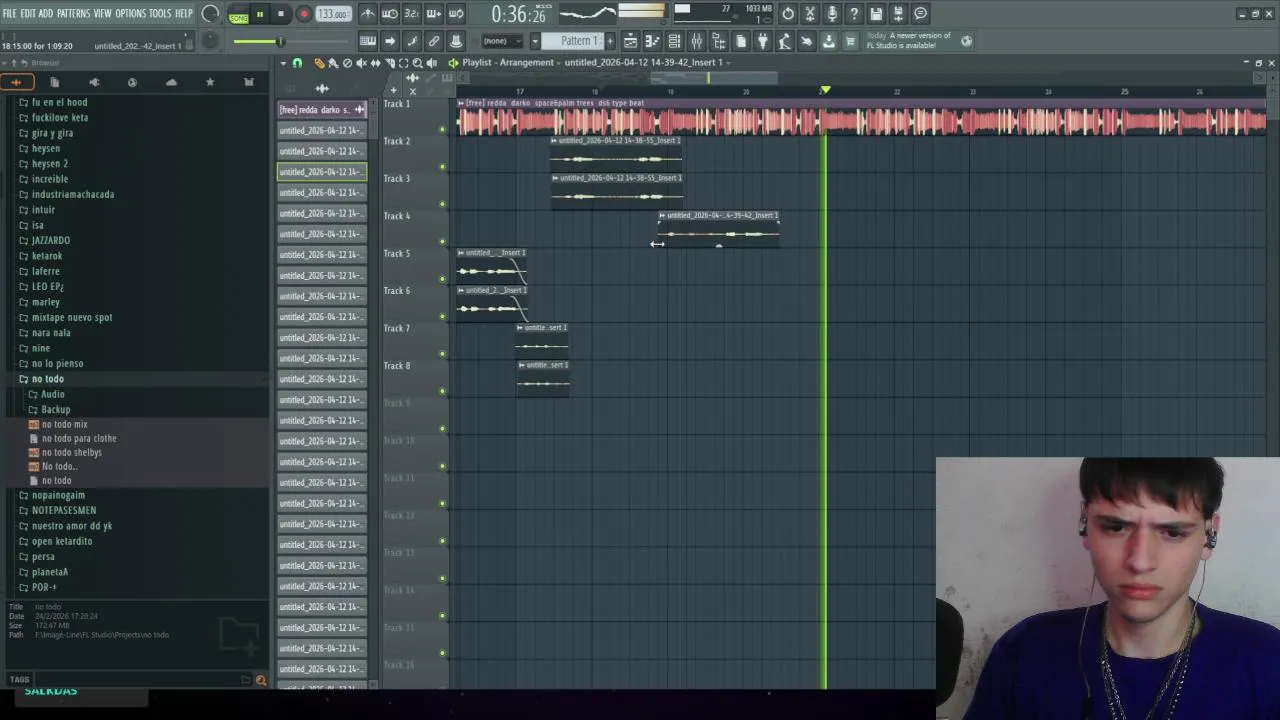1280x720 pixels.
Task: Open the VIEW menu
Action: pyautogui.click(x=102, y=13)
